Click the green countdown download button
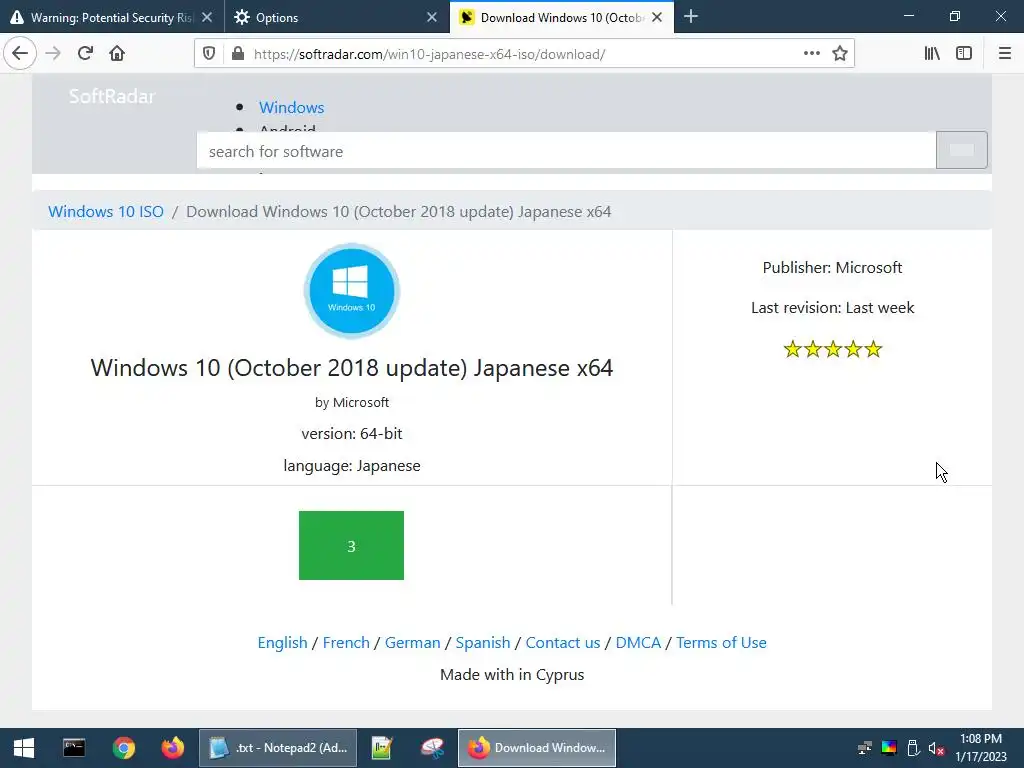This screenshot has height=768, width=1024. [x=351, y=545]
